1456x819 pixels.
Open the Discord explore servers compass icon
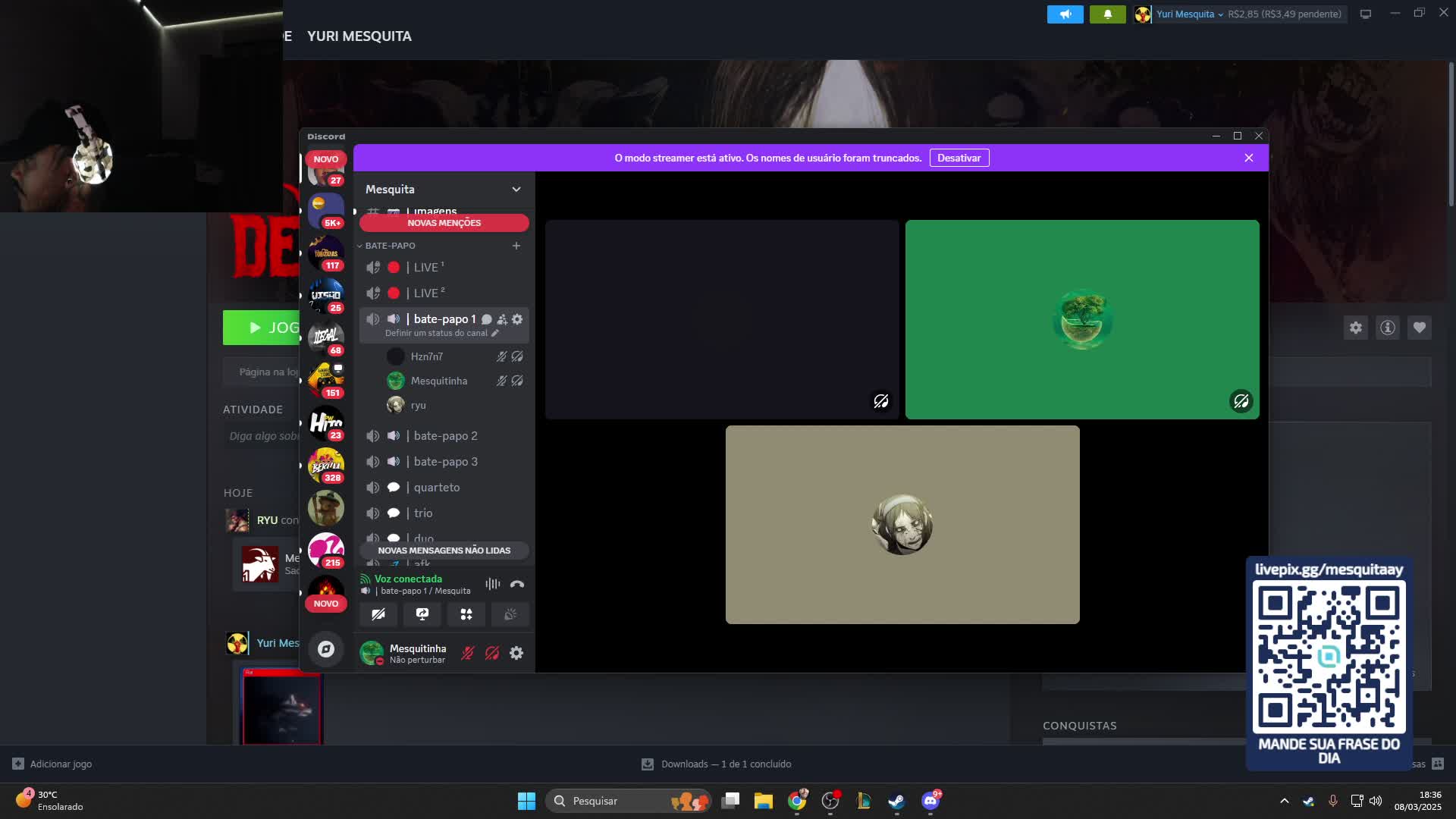coord(326,649)
